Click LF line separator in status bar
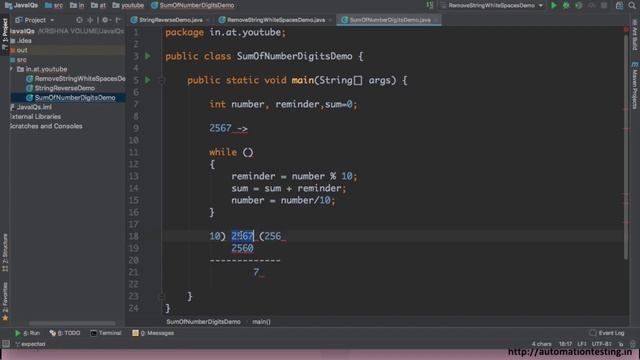640x360 pixels. [581, 344]
